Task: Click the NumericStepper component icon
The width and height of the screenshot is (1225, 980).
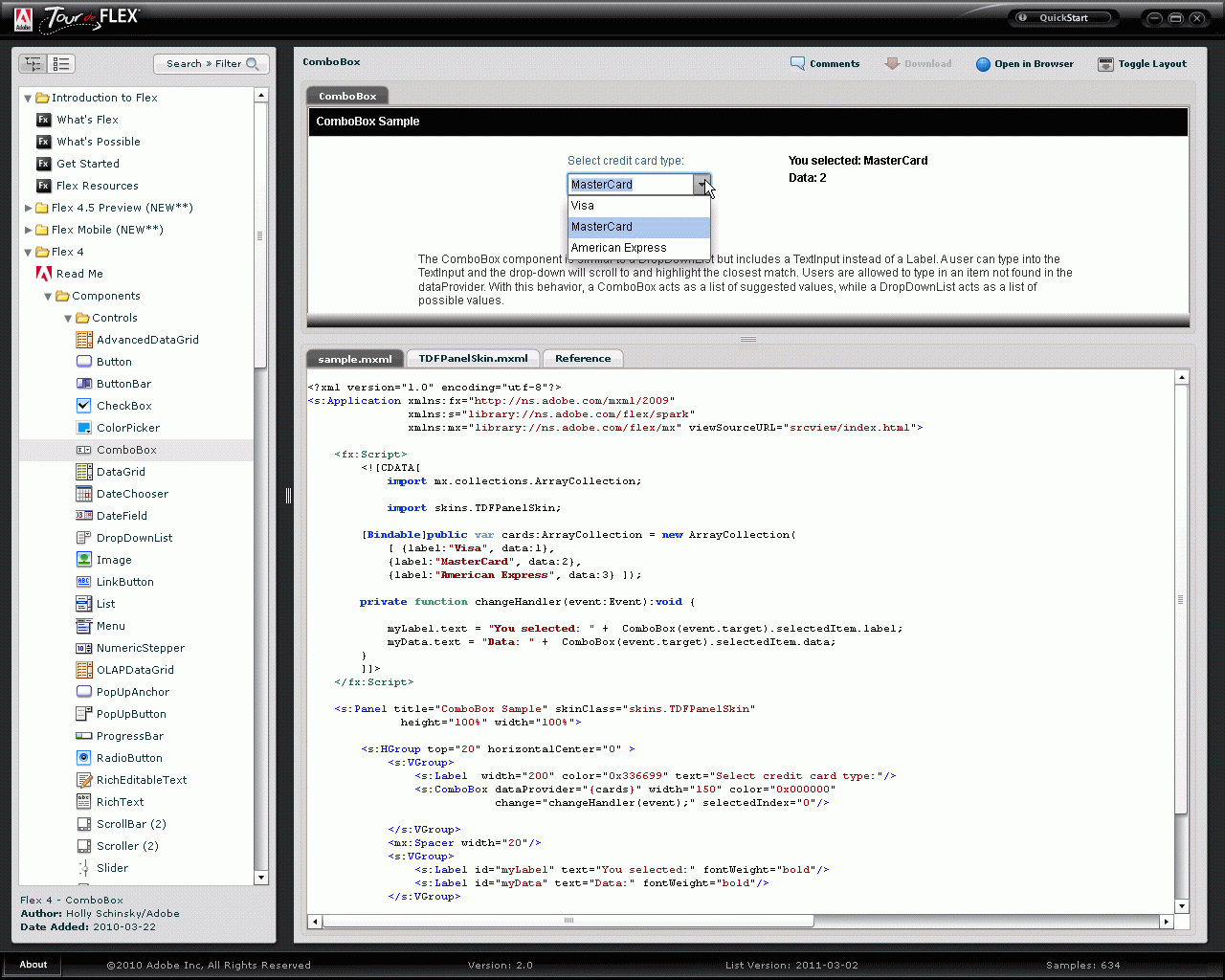Action: pyautogui.click(x=84, y=648)
